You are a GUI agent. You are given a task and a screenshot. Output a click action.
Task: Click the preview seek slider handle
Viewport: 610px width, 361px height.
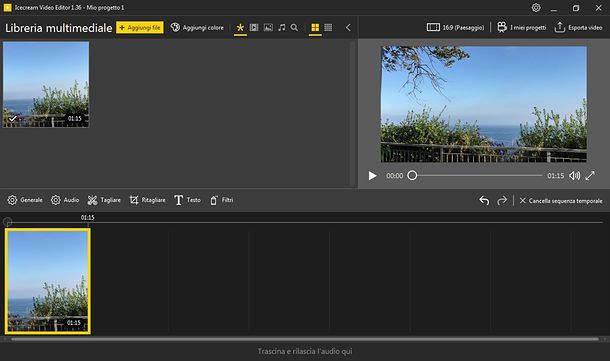point(412,175)
